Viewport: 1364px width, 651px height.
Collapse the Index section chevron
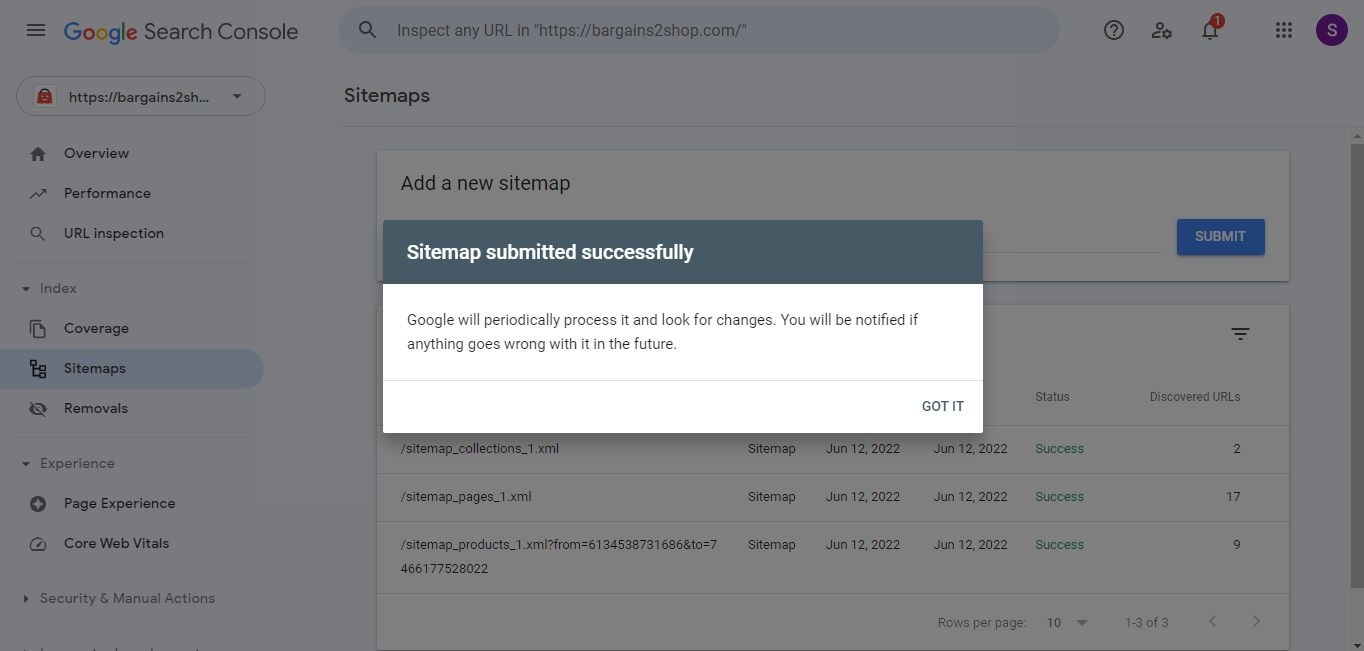24,288
